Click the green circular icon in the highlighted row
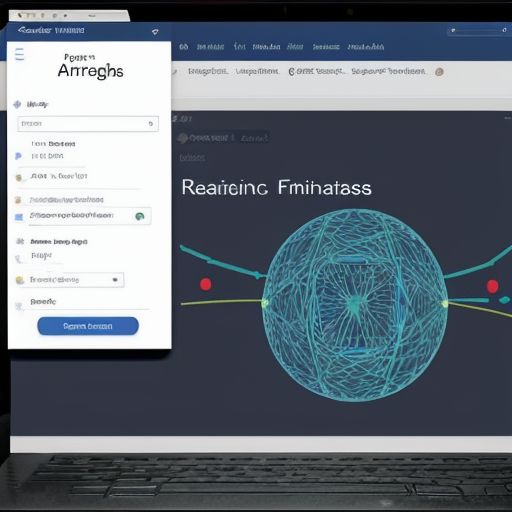512x512 pixels. tap(140, 216)
